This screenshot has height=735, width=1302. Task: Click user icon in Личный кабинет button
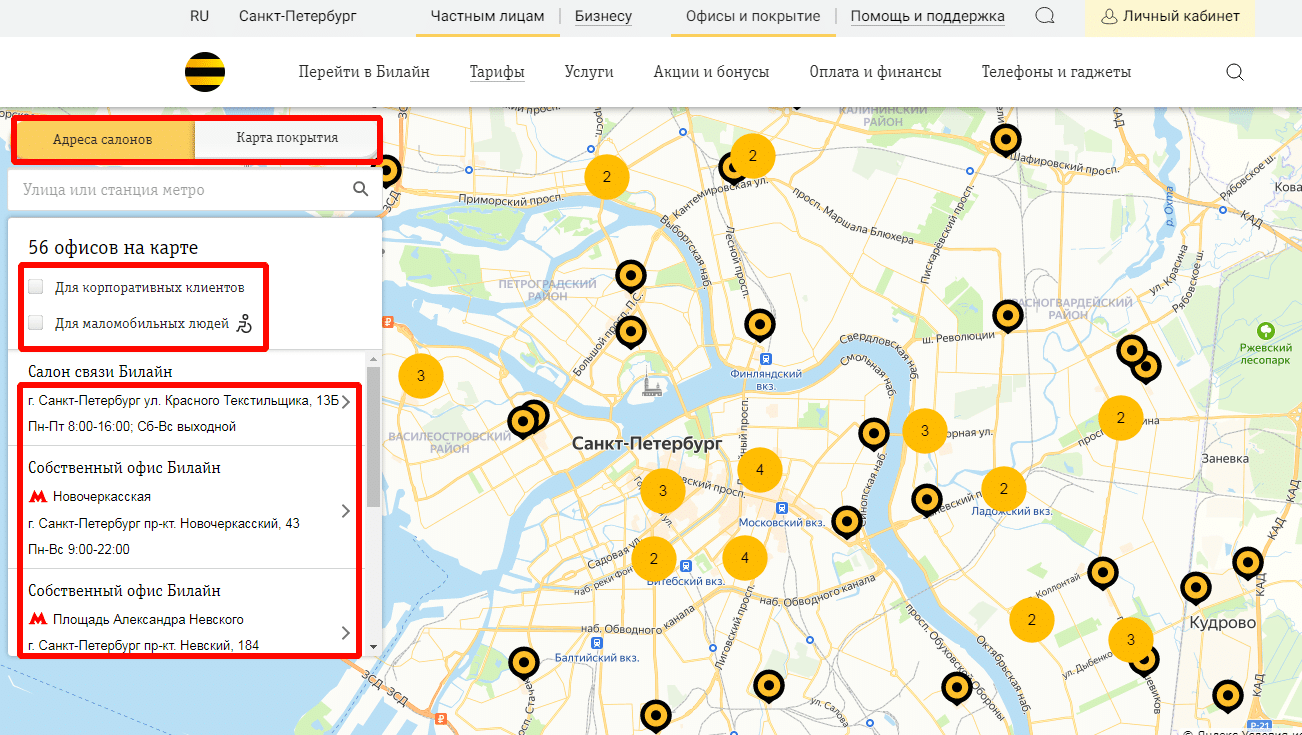[x=1109, y=17]
